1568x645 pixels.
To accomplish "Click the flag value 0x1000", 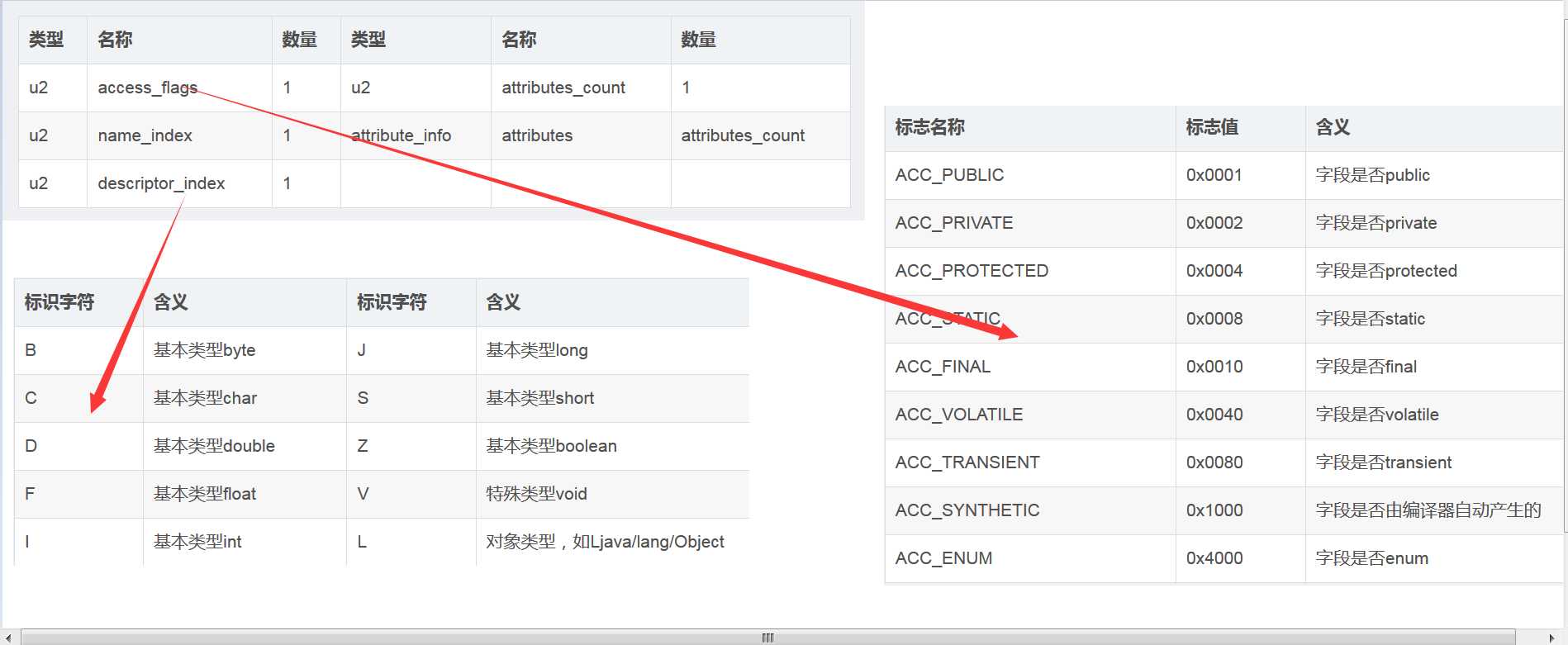I will point(1214,510).
